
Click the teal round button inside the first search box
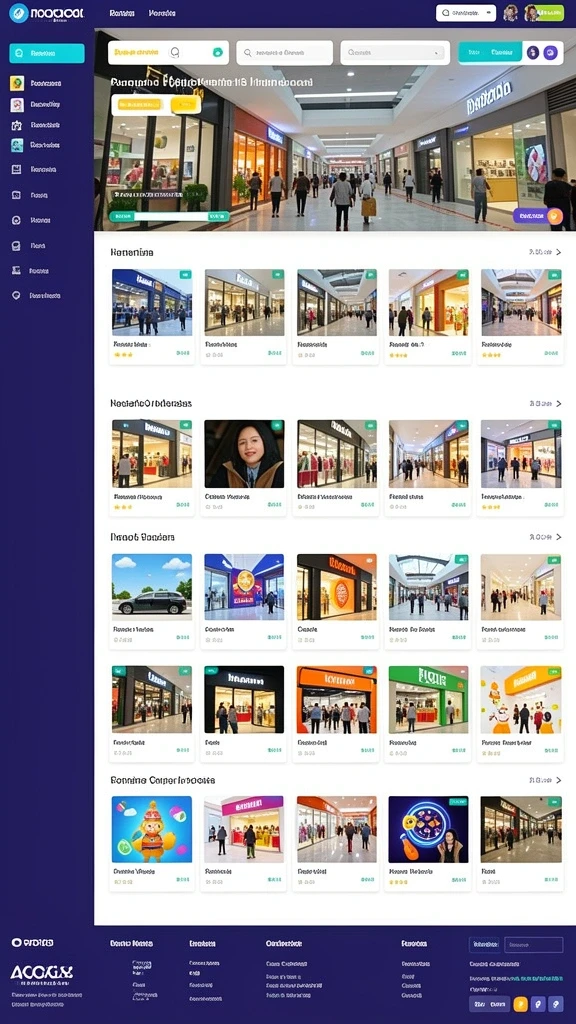217,53
